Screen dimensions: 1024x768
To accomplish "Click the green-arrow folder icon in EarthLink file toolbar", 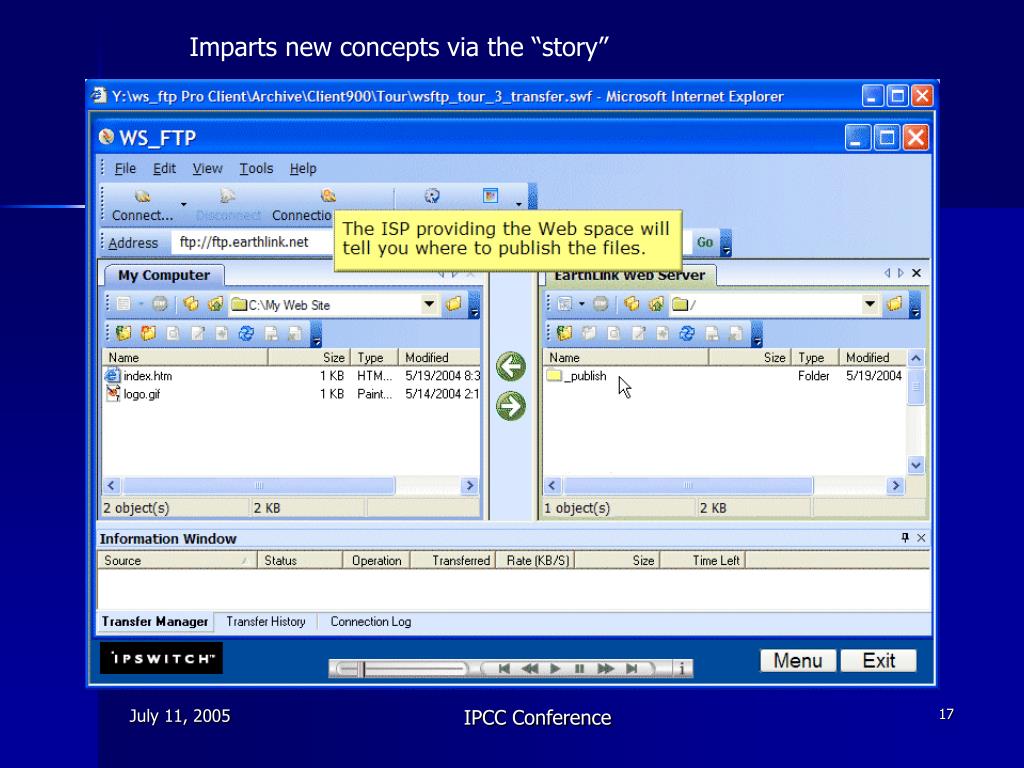I will [565, 333].
